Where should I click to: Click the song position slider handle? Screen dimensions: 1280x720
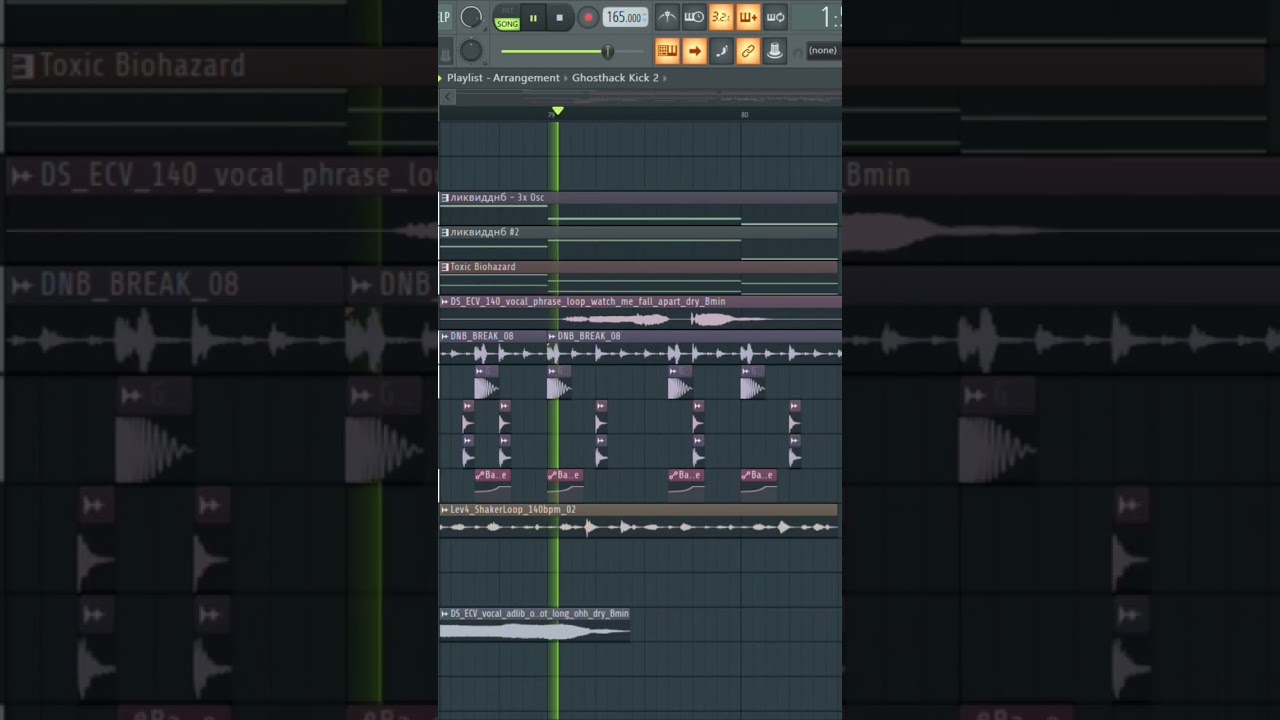click(x=607, y=51)
